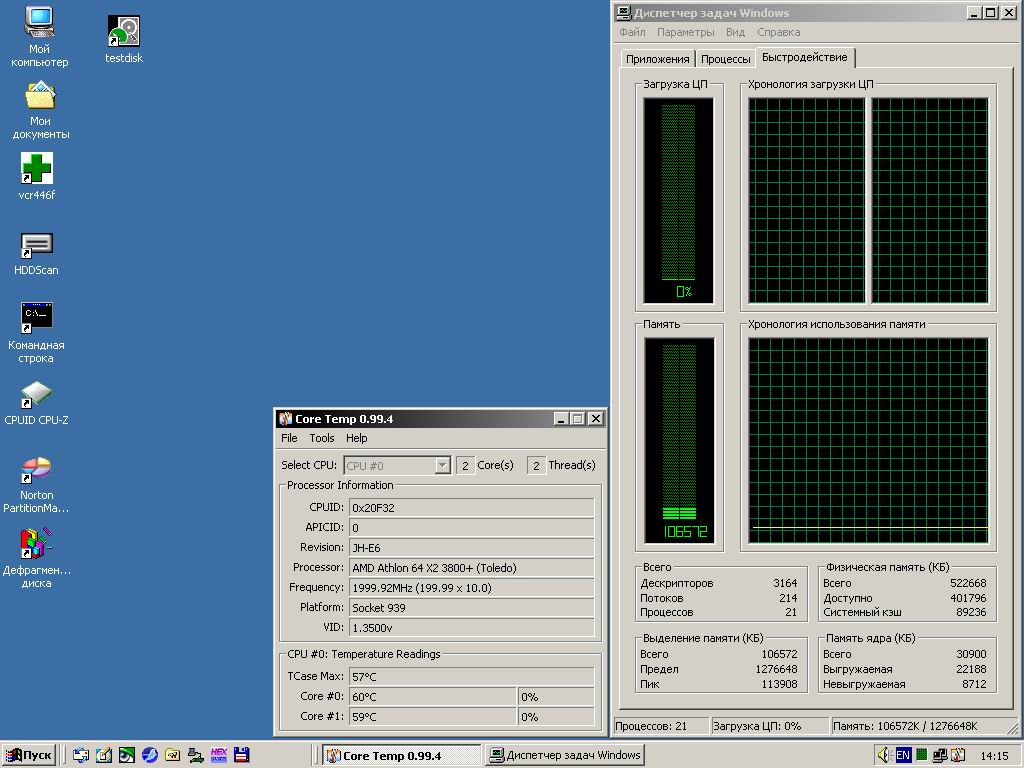Image resolution: width=1024 pixels, height=768 pixels.
Task: Minimize the Core Temp window
Action: click(x=561, y=419)
